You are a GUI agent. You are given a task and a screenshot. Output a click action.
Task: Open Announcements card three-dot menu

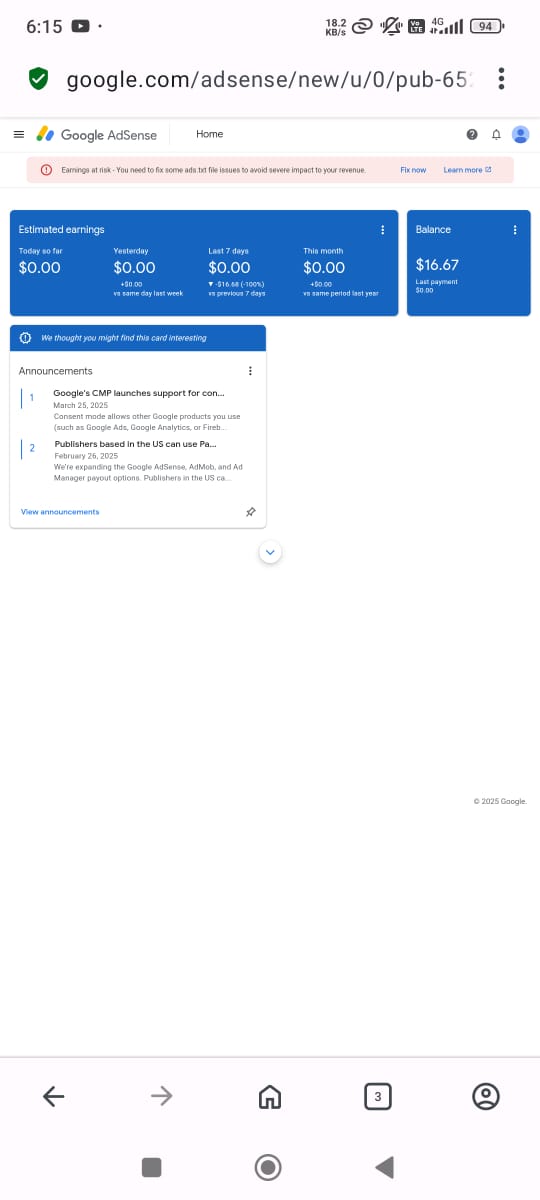[250, 371]
